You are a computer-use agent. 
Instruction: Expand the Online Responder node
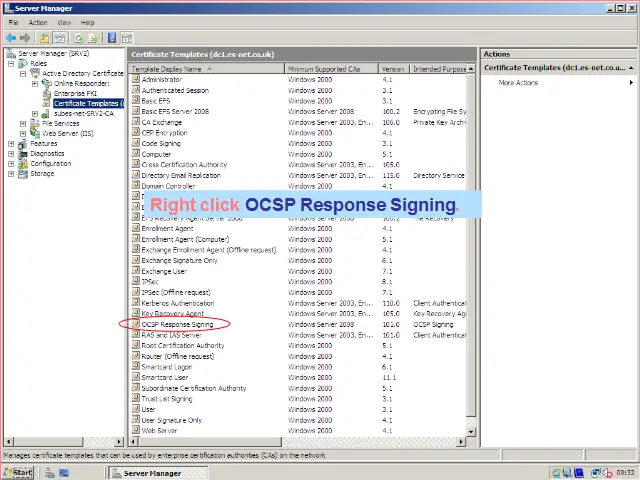pyautogui.click(x=35, y=84)
